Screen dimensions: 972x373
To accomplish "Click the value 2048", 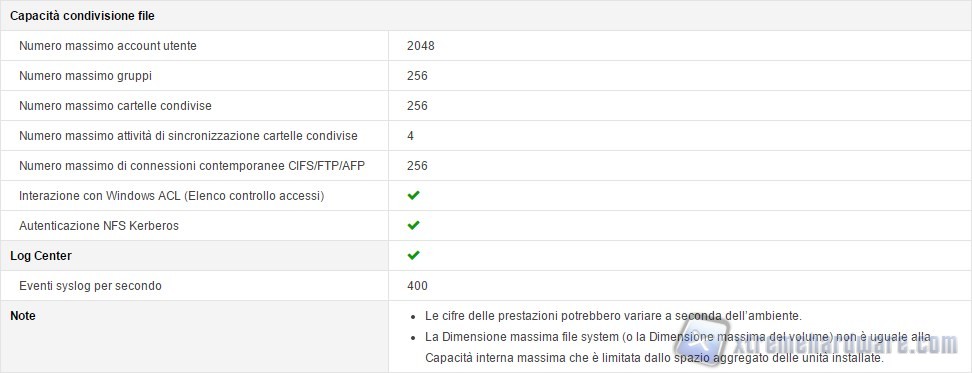I will tap(421, 46).
